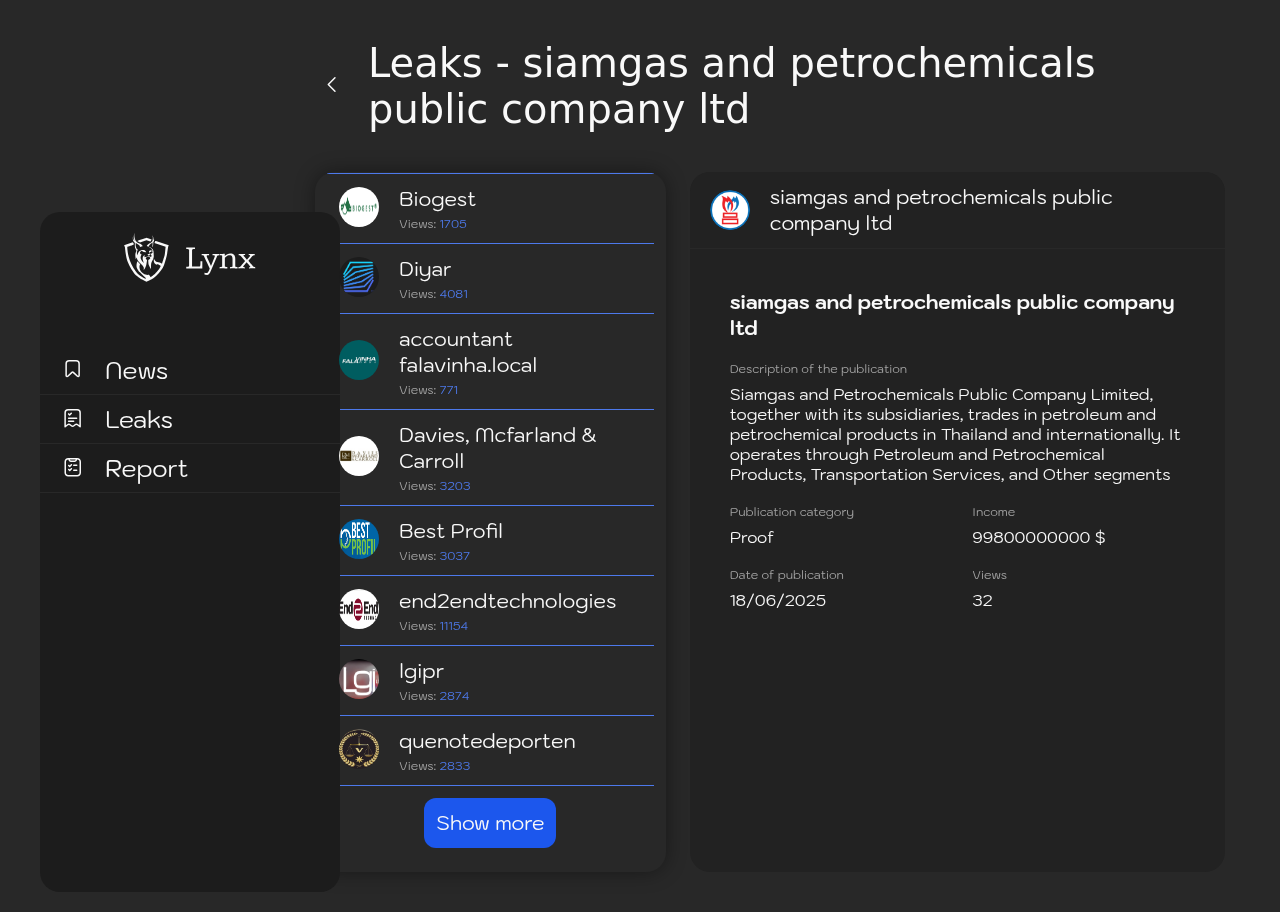Click the date 18/06/2025
Viewport: 1280px width, 912px height.
(x=778, y=601)
